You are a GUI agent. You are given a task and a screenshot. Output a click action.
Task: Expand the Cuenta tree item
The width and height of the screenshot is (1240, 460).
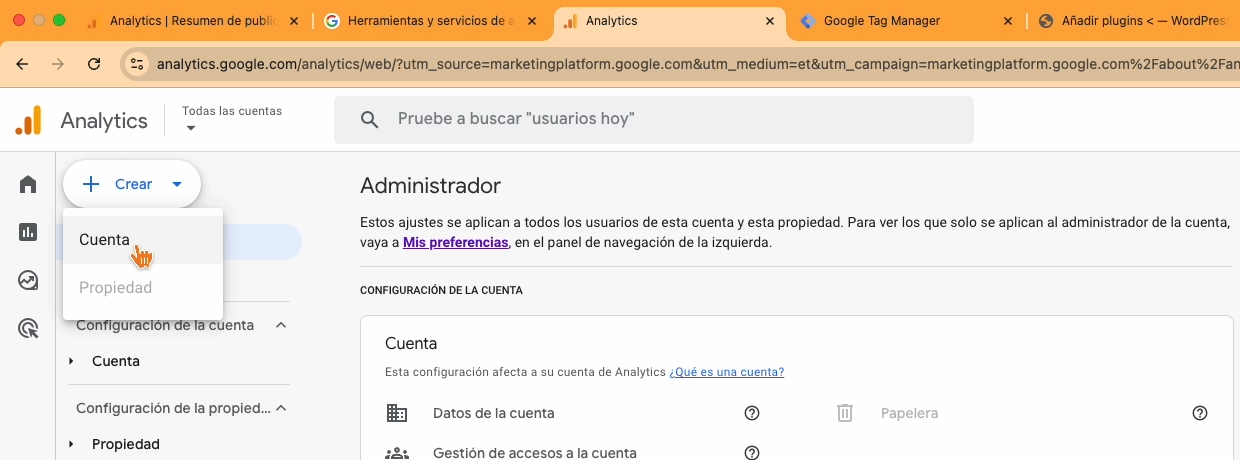(71, 361)
